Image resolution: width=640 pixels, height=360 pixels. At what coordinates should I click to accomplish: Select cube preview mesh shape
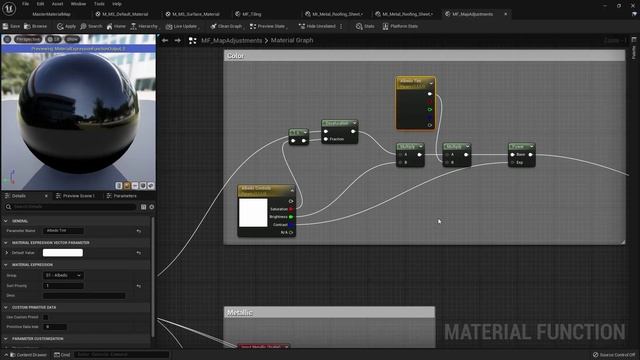pos(143,186)
